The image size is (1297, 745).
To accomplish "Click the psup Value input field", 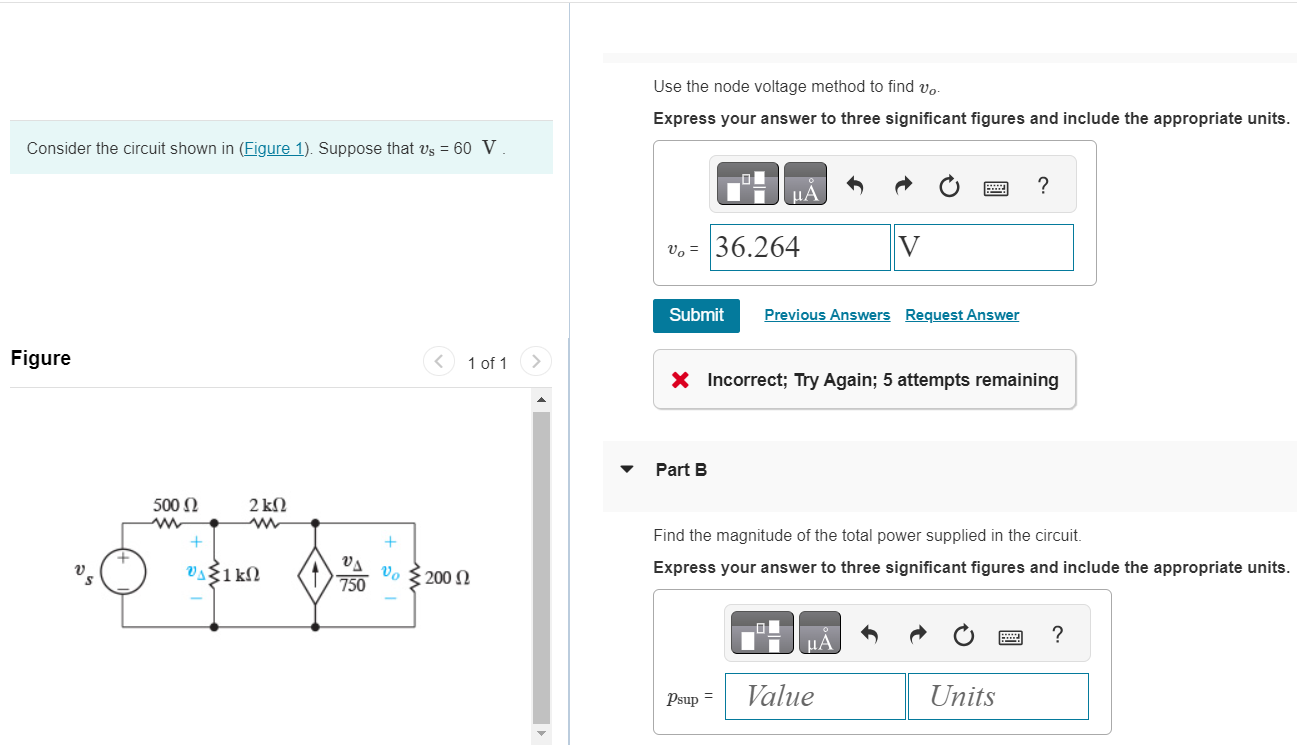I will [x=816, y=696].
